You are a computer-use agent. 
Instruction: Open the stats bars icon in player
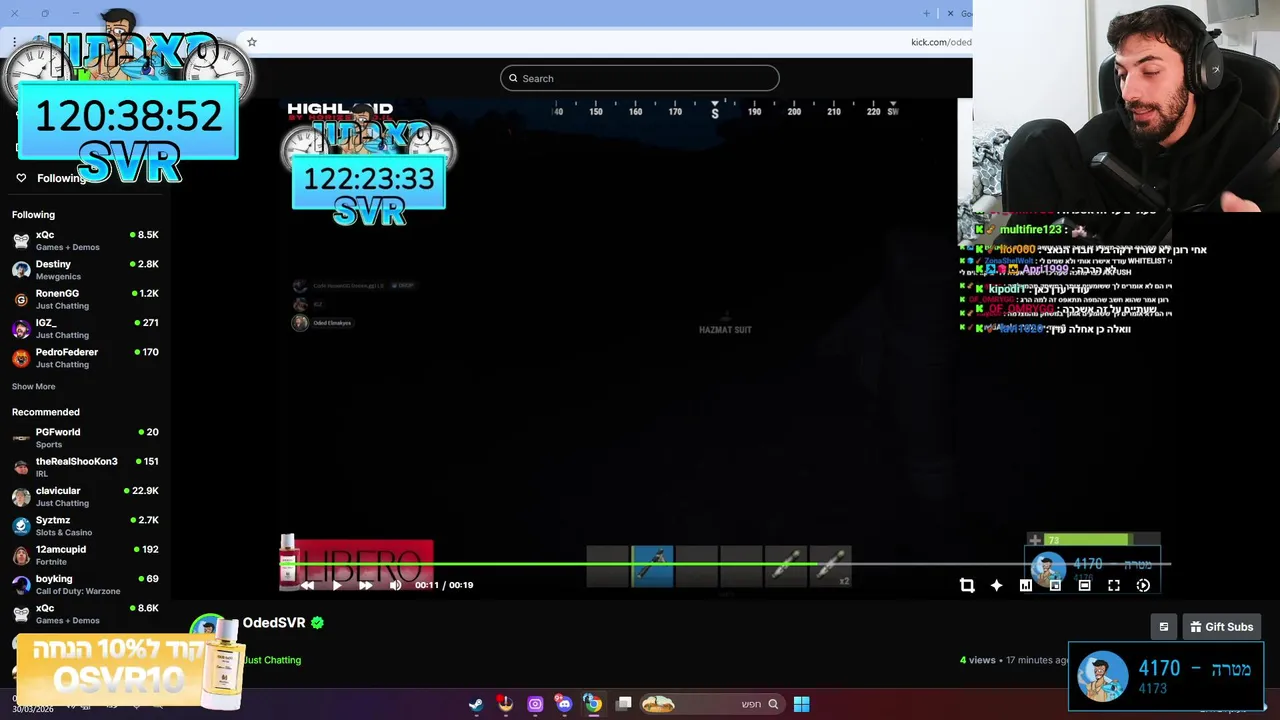pos(1025,585)
